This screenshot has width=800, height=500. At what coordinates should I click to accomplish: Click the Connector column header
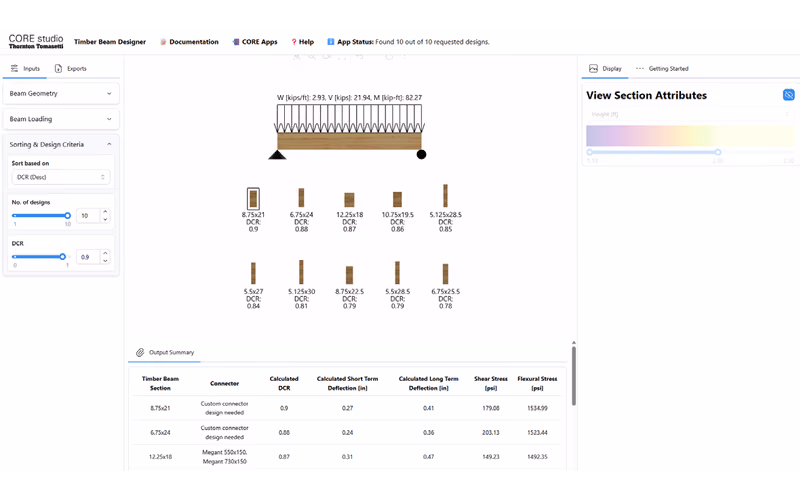(224, 383)
